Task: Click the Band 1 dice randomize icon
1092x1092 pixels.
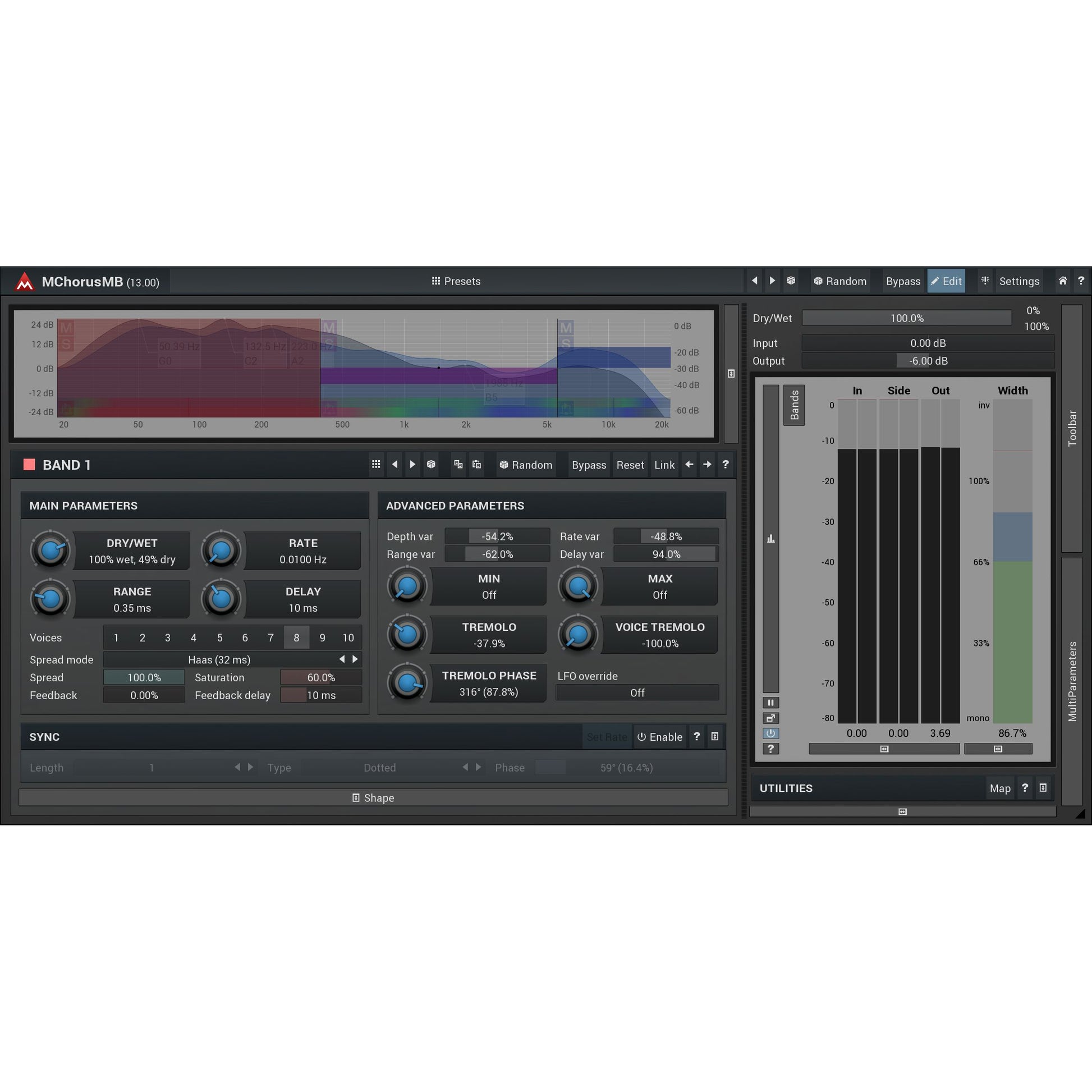Action: (x=432, y=465)
